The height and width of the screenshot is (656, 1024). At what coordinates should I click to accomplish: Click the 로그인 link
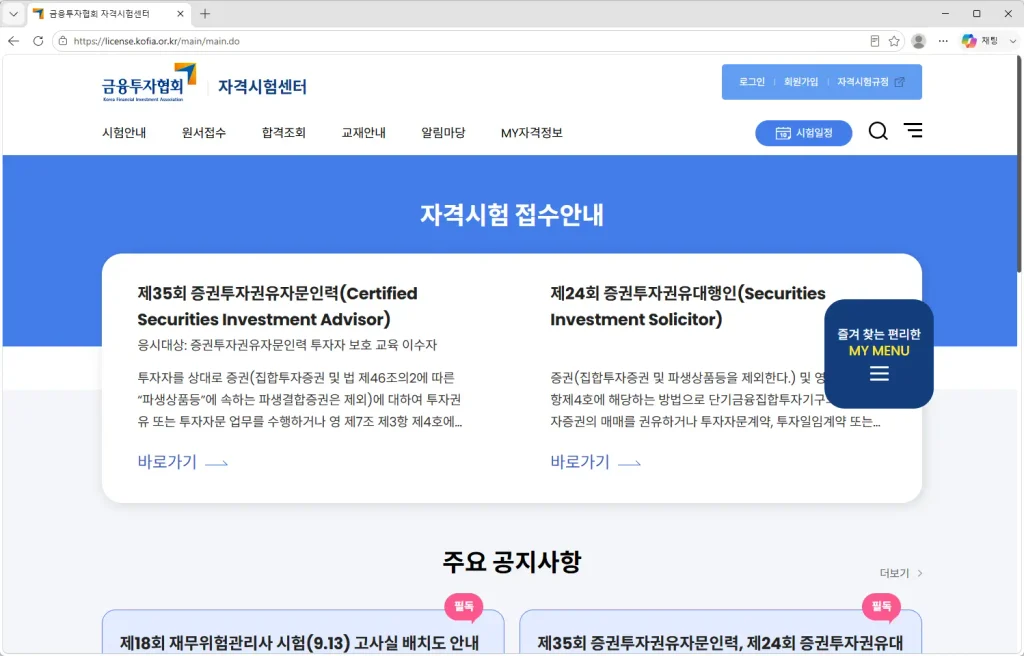pyautogui.click(x=752, y=82)
